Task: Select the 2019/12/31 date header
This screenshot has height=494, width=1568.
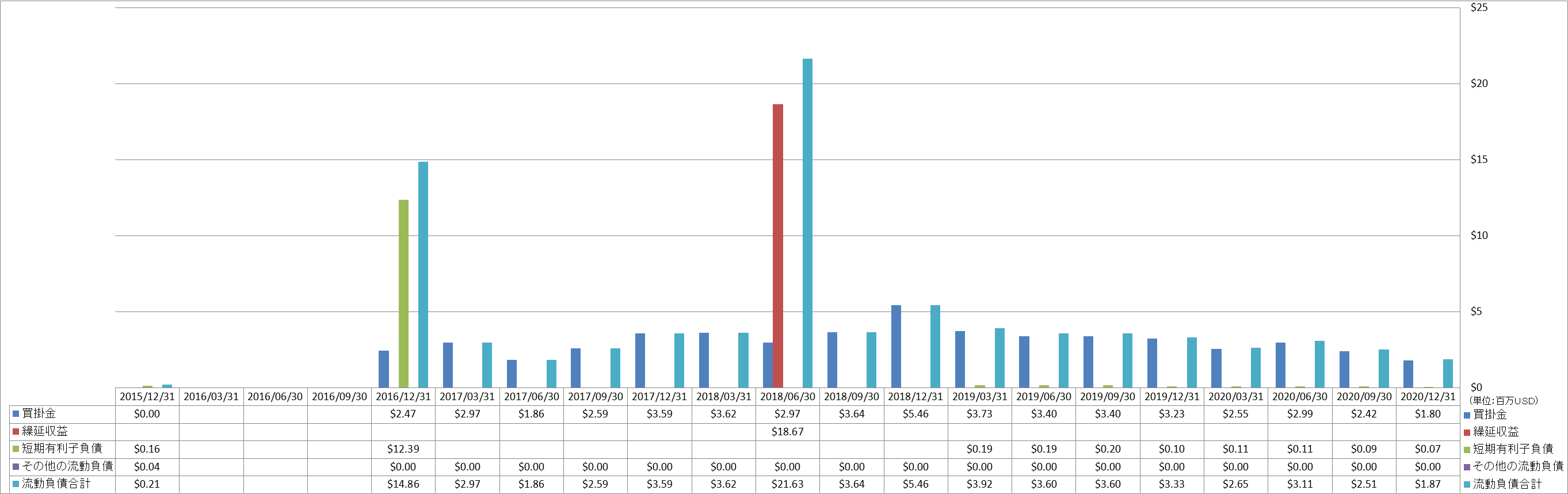Action: [1172, 397]
